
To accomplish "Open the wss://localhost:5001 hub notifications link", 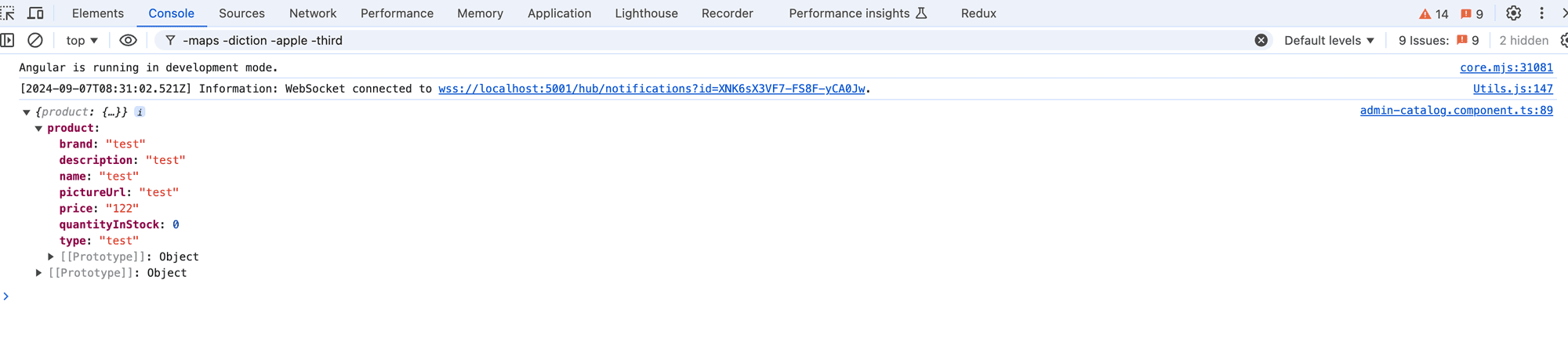I will [x=651, y=89].
